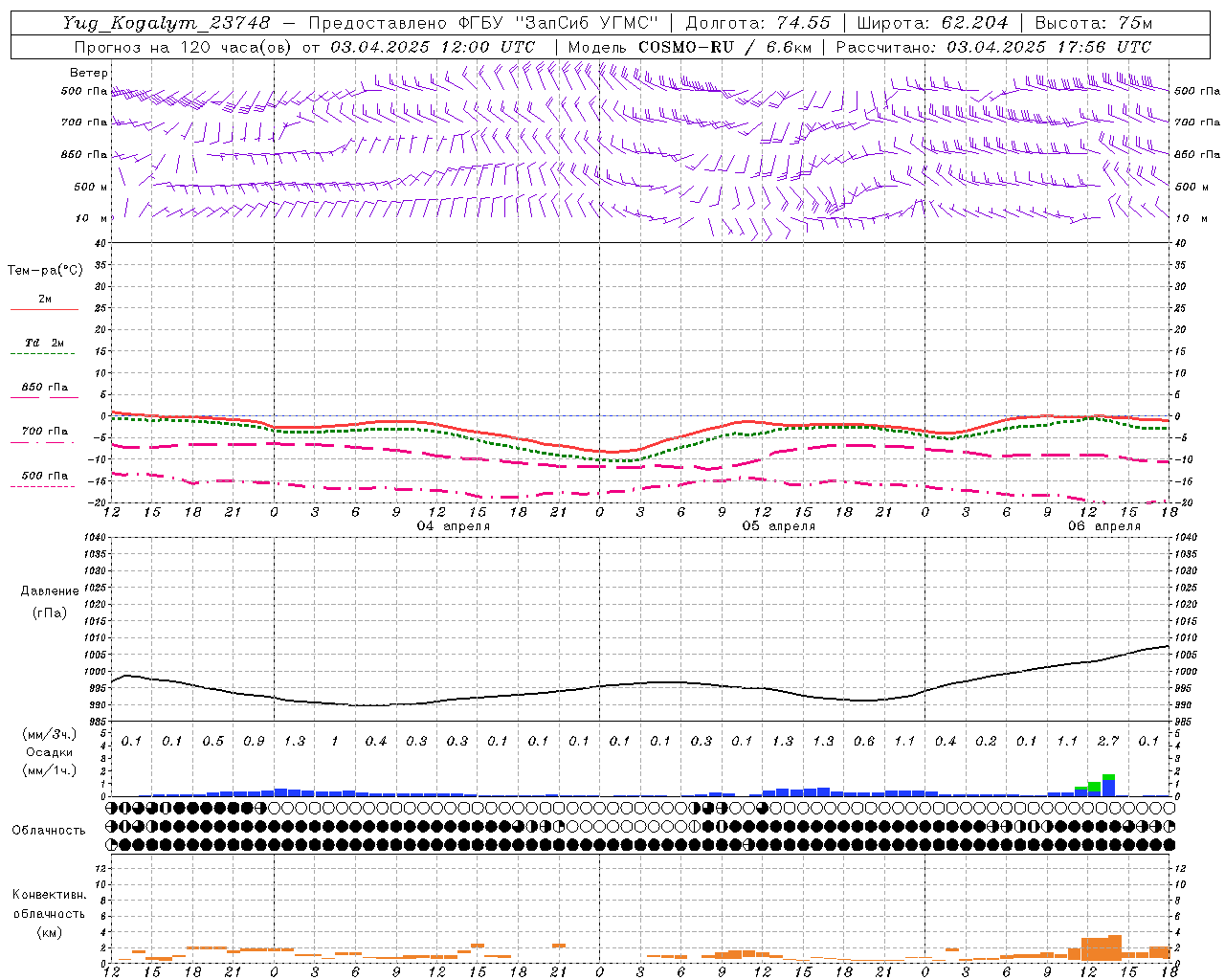Click the 05 апреля date label

779,526
